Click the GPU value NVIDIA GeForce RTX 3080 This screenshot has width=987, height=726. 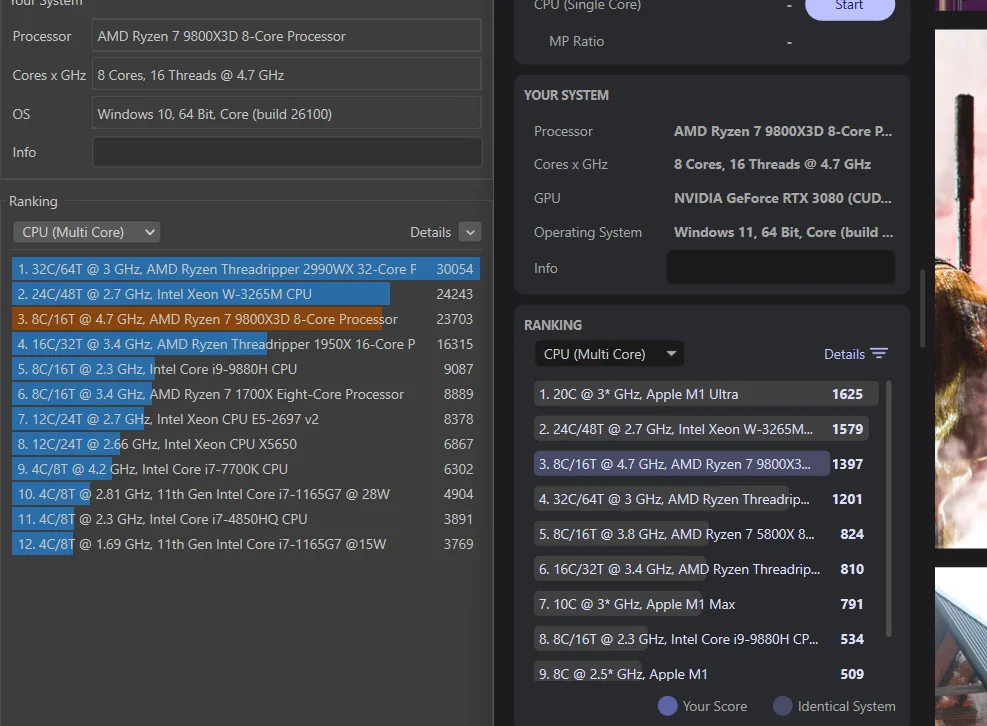click(x=782, y=198)
